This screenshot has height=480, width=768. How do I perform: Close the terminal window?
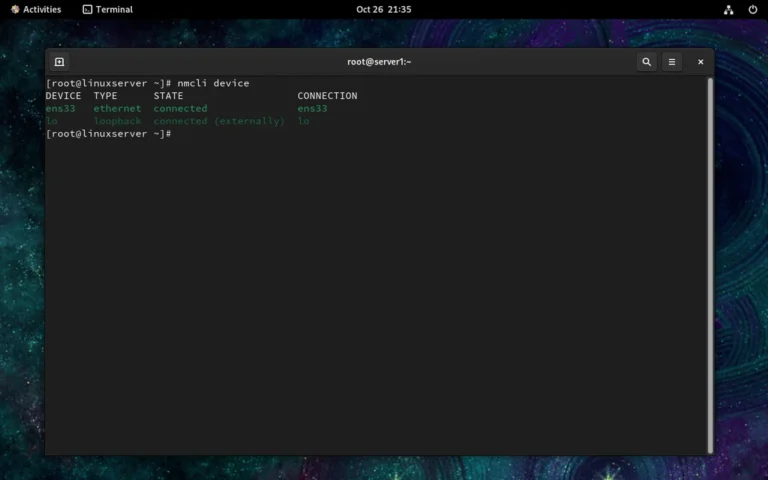700,62
